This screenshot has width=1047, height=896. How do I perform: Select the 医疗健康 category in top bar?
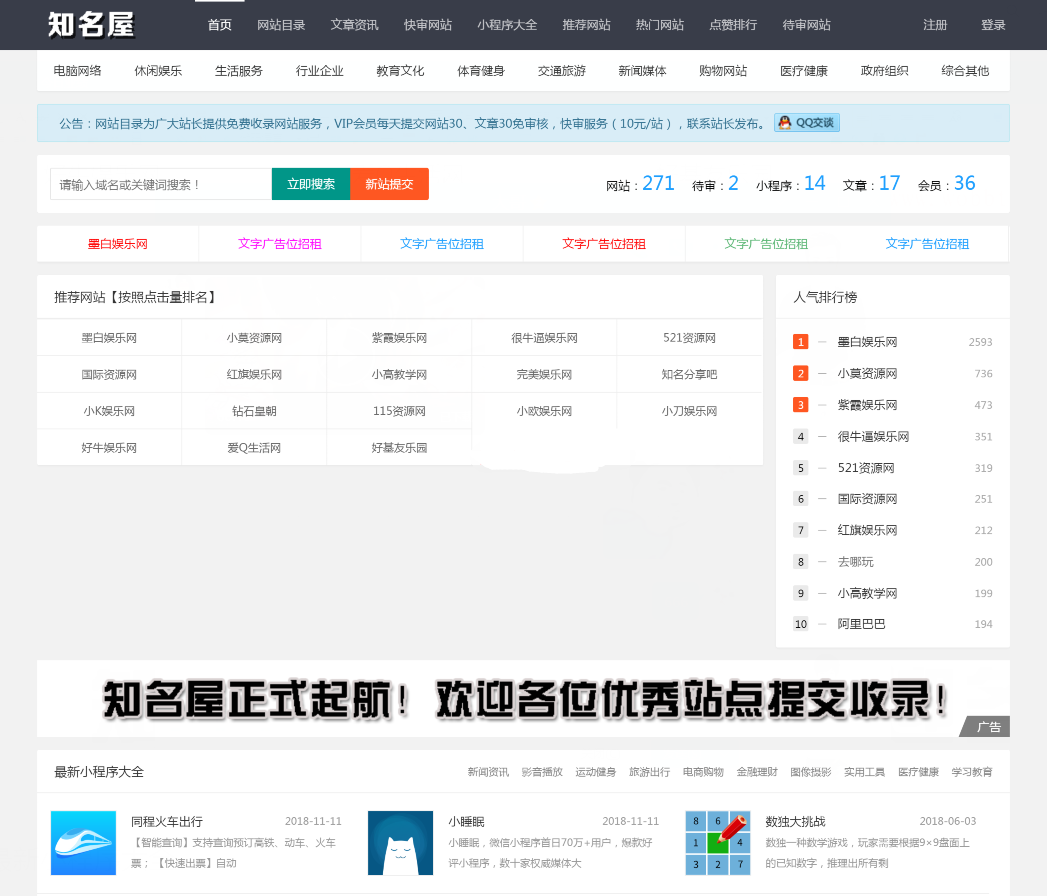pyautogui.click(x=804, y=71)
